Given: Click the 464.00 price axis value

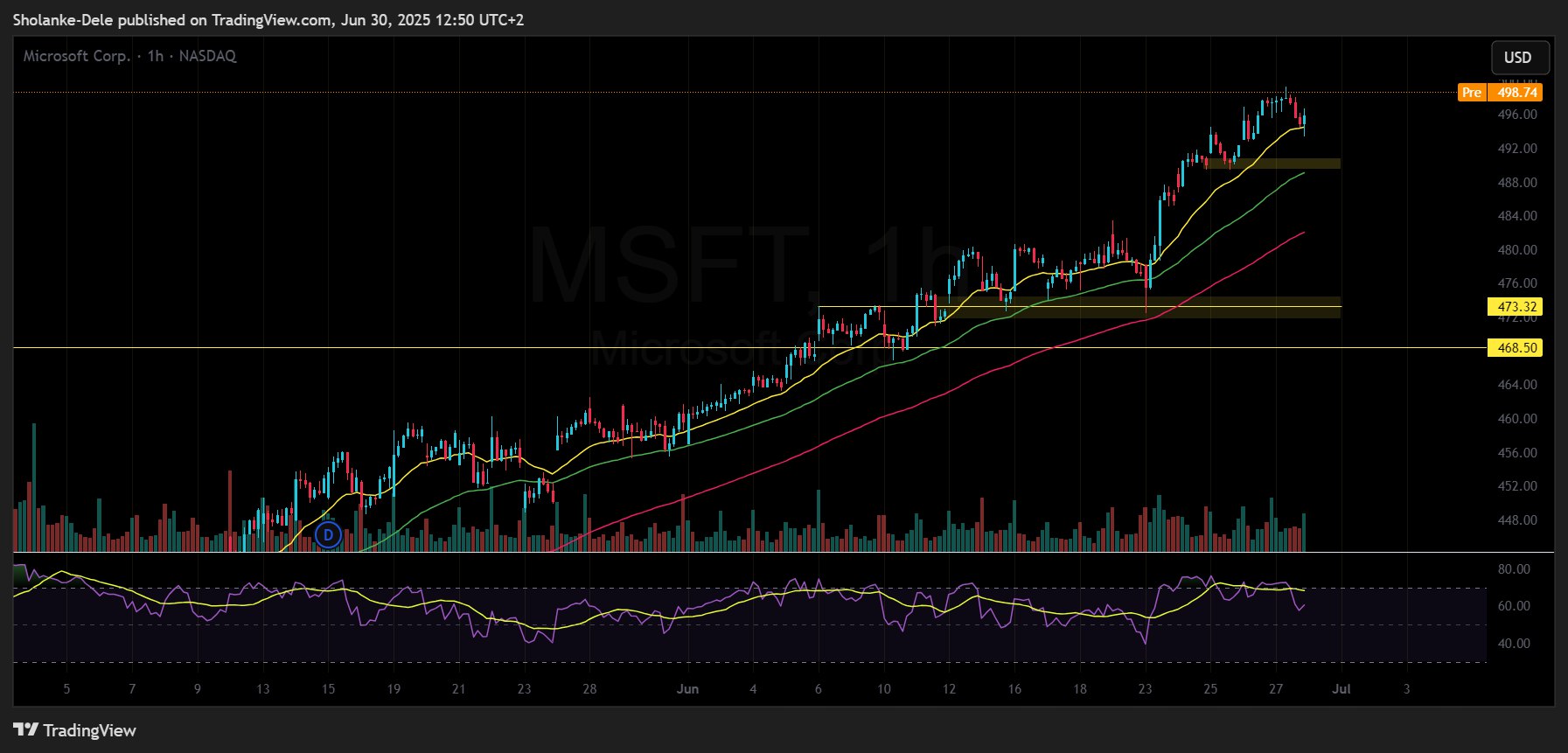Looking at the screenshot, I should tap(1517, 385).
